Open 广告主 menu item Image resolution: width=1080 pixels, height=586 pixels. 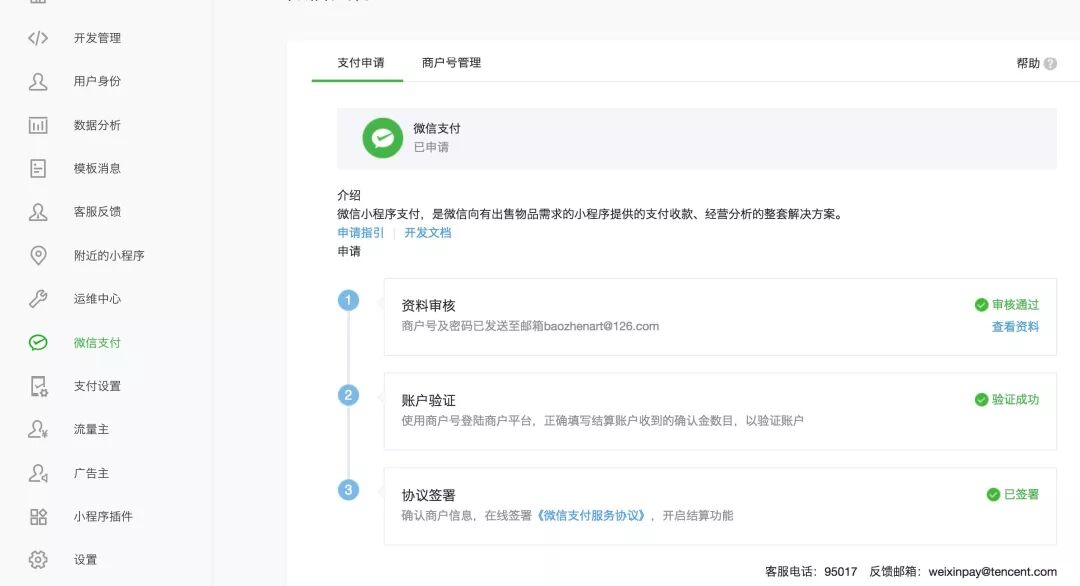pos(91,473)
